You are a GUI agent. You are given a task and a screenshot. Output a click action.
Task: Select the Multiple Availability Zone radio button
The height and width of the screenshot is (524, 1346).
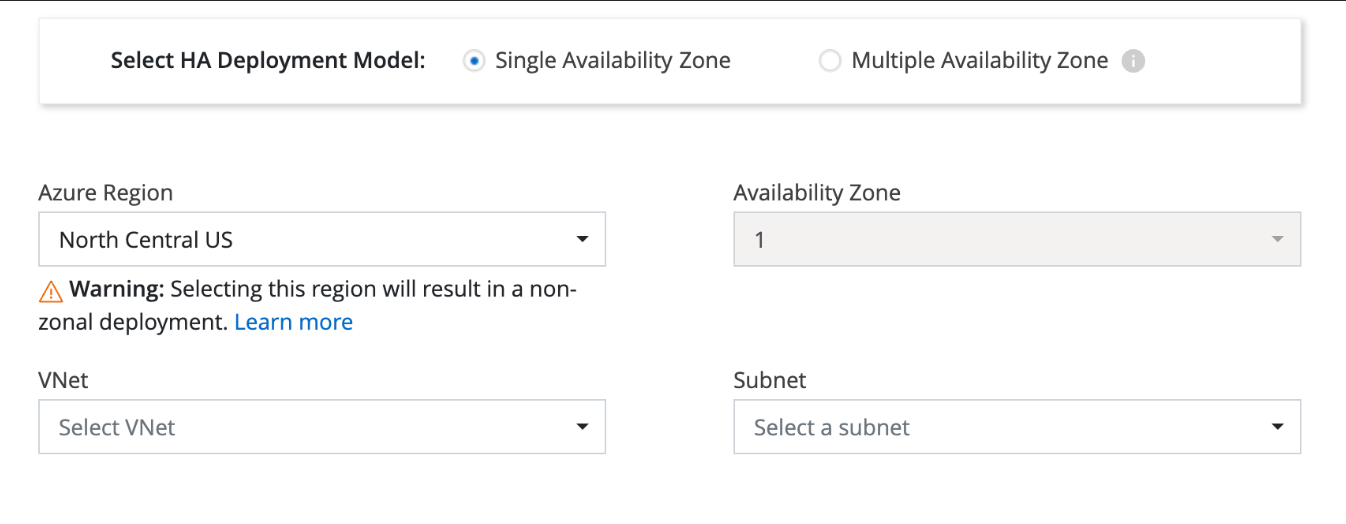tap(829, 61)
